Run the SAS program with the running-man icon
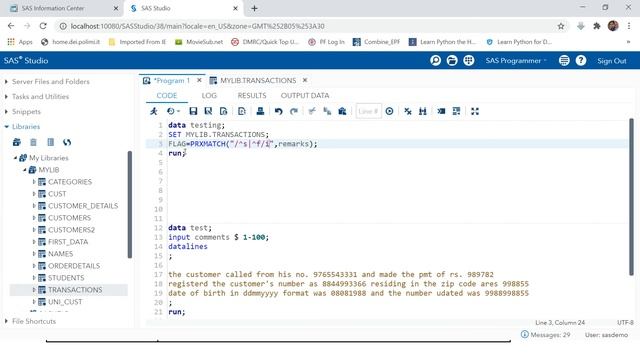The width and height of the screenshot is (640, 360). click(154, 111)
